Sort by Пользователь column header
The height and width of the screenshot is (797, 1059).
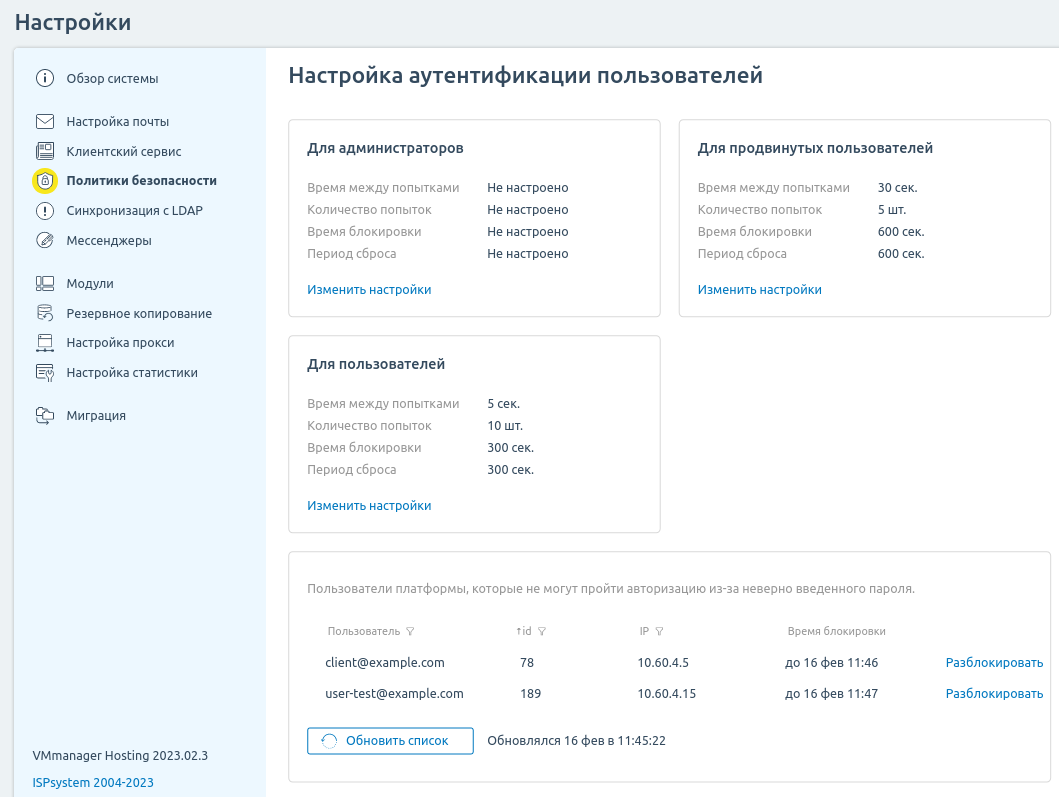[x=364, y=631]
